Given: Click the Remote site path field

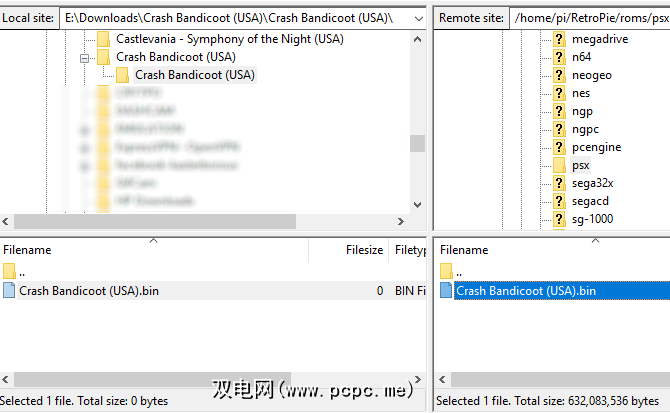Looking at the screenshot, I should coord(590,18).
